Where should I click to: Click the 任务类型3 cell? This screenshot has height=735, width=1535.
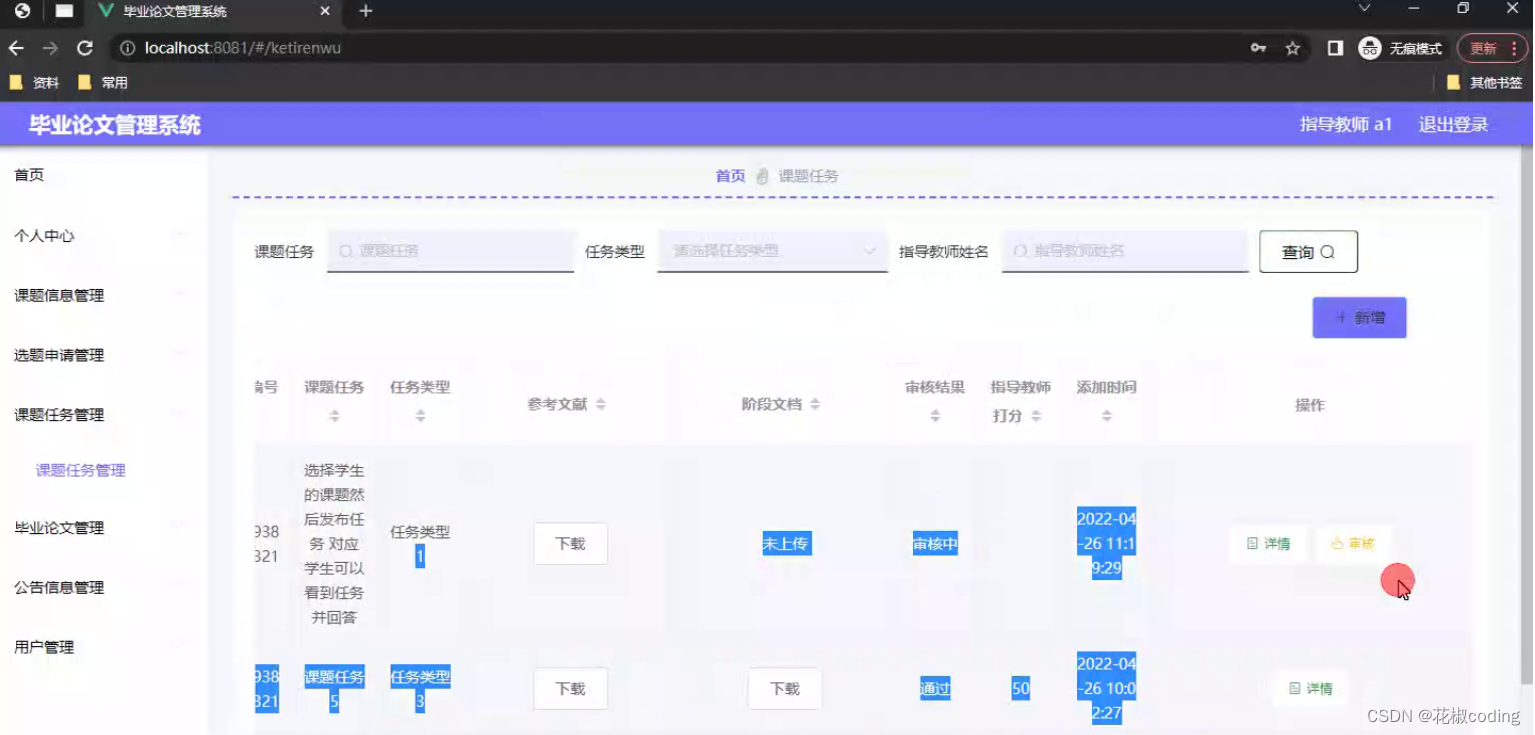[x=420, y=689]
